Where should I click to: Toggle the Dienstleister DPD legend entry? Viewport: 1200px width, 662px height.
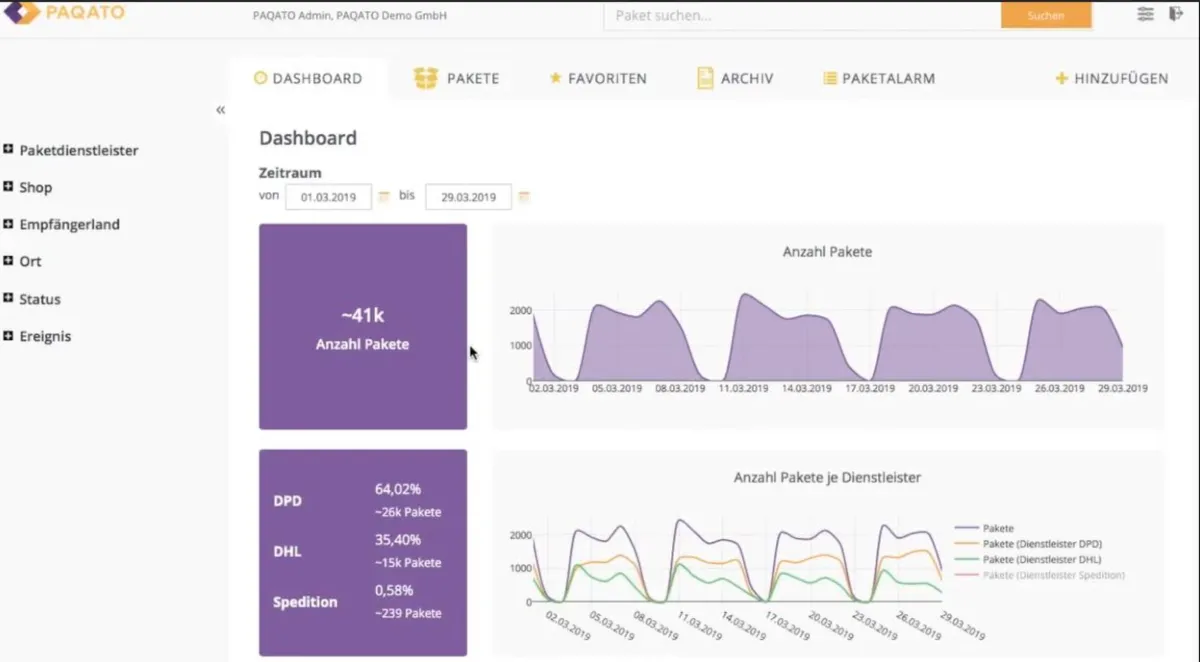pos(1040,543)
